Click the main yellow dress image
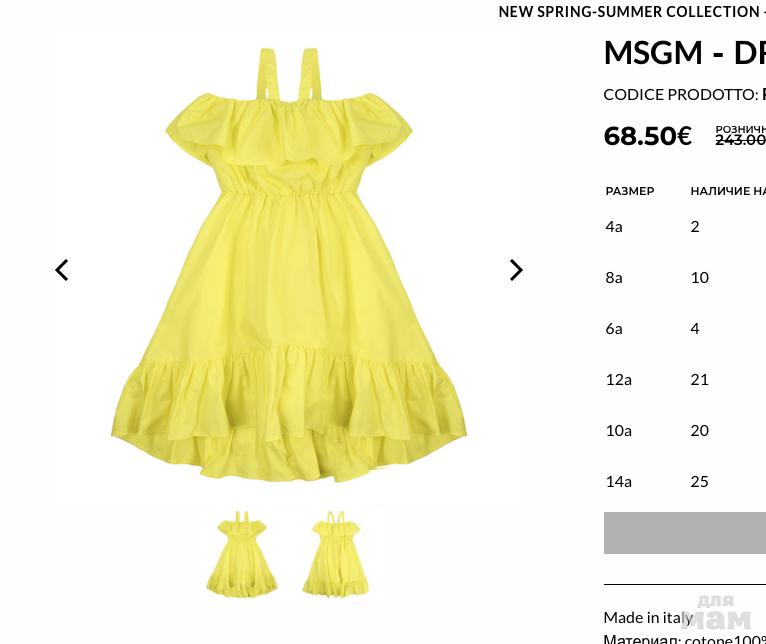Image resolution: width=766 pixels, height=644 pixels. pyautogui.click(x=289, y=264)
